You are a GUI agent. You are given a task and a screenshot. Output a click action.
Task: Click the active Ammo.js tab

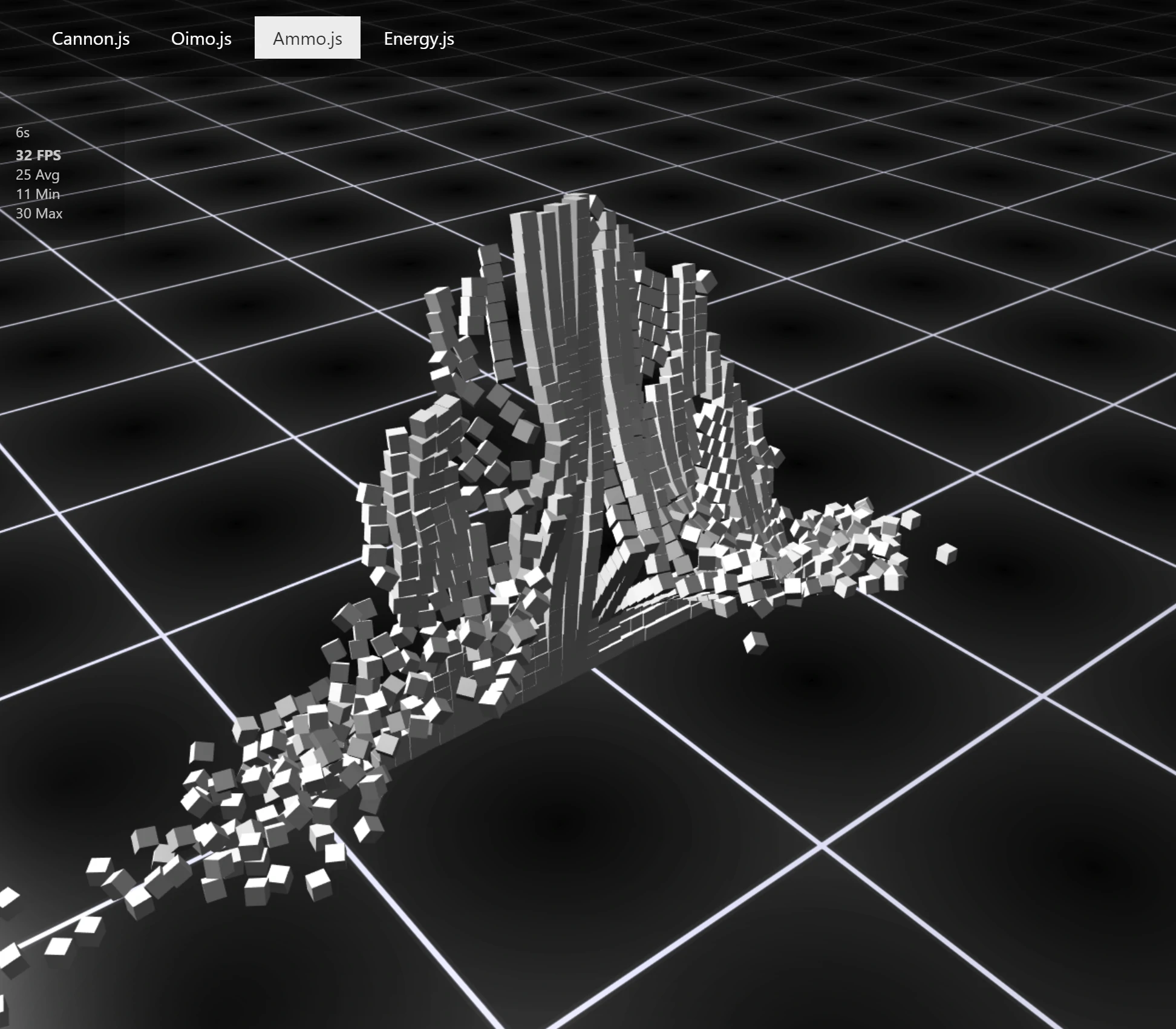coord(307,38)
